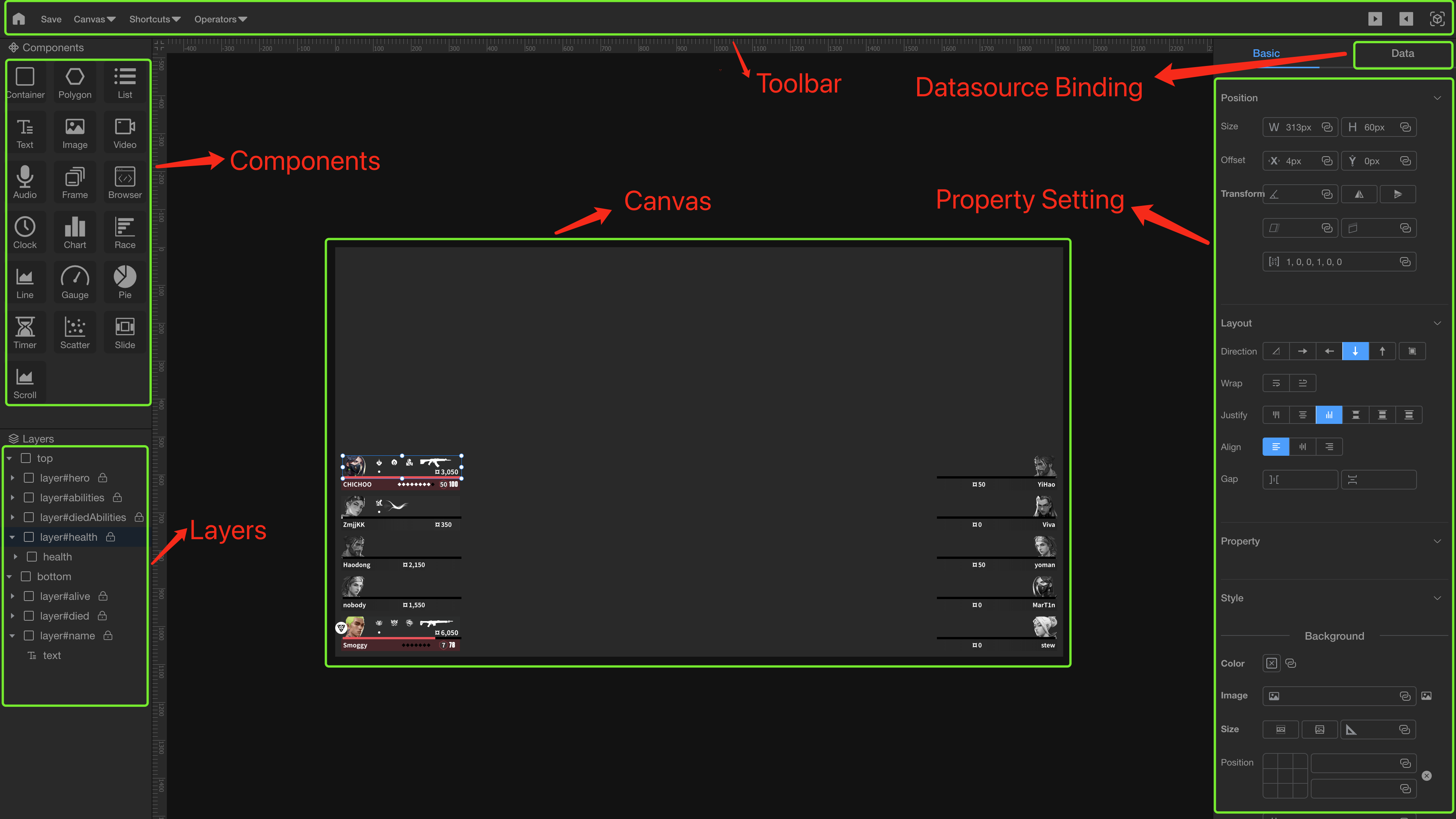Switch to the Data tab

[x=1402, y=54]
